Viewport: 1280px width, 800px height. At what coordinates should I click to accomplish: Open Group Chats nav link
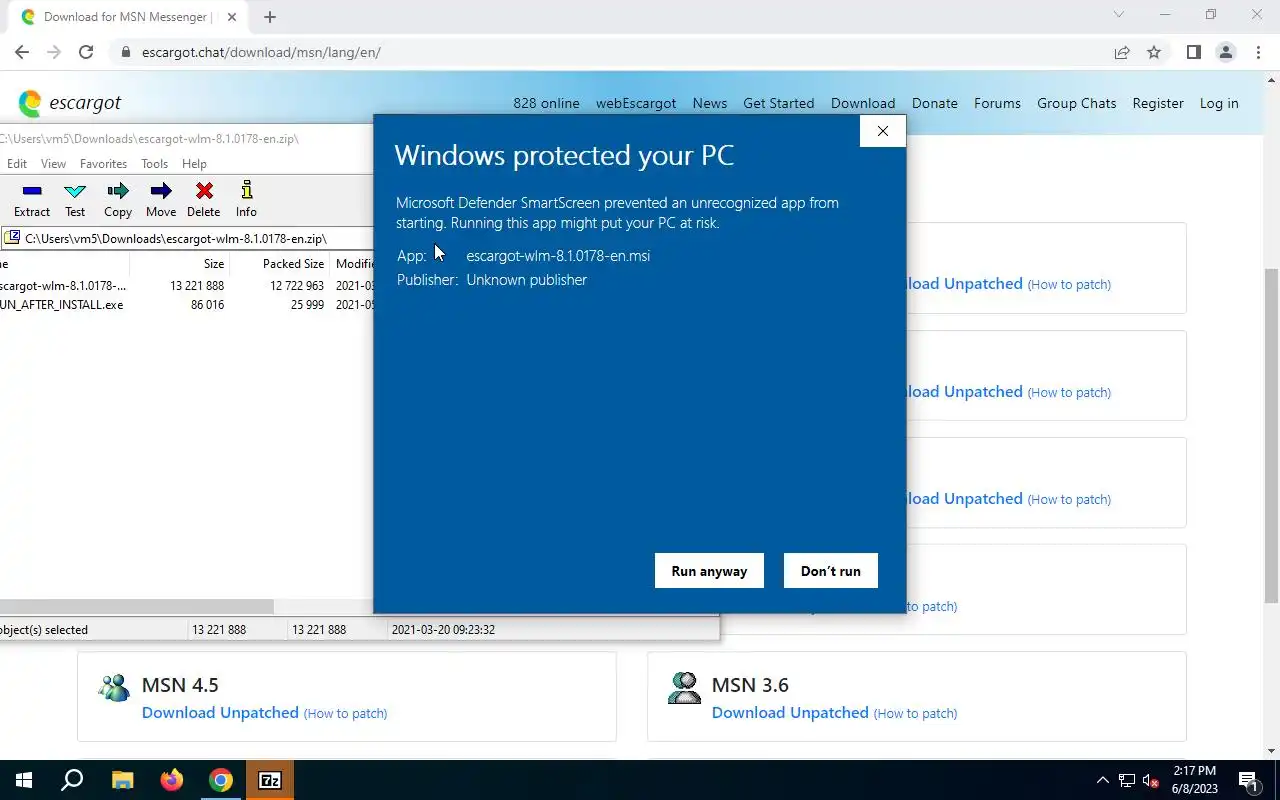coord(1076,103)
